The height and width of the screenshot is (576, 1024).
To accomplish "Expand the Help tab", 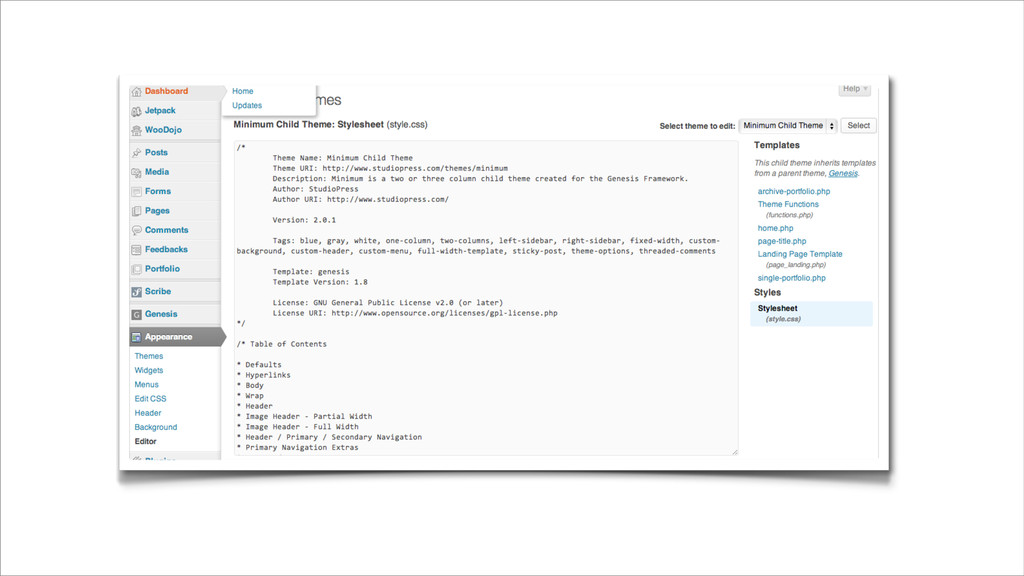I will click(x=855, y=89).
